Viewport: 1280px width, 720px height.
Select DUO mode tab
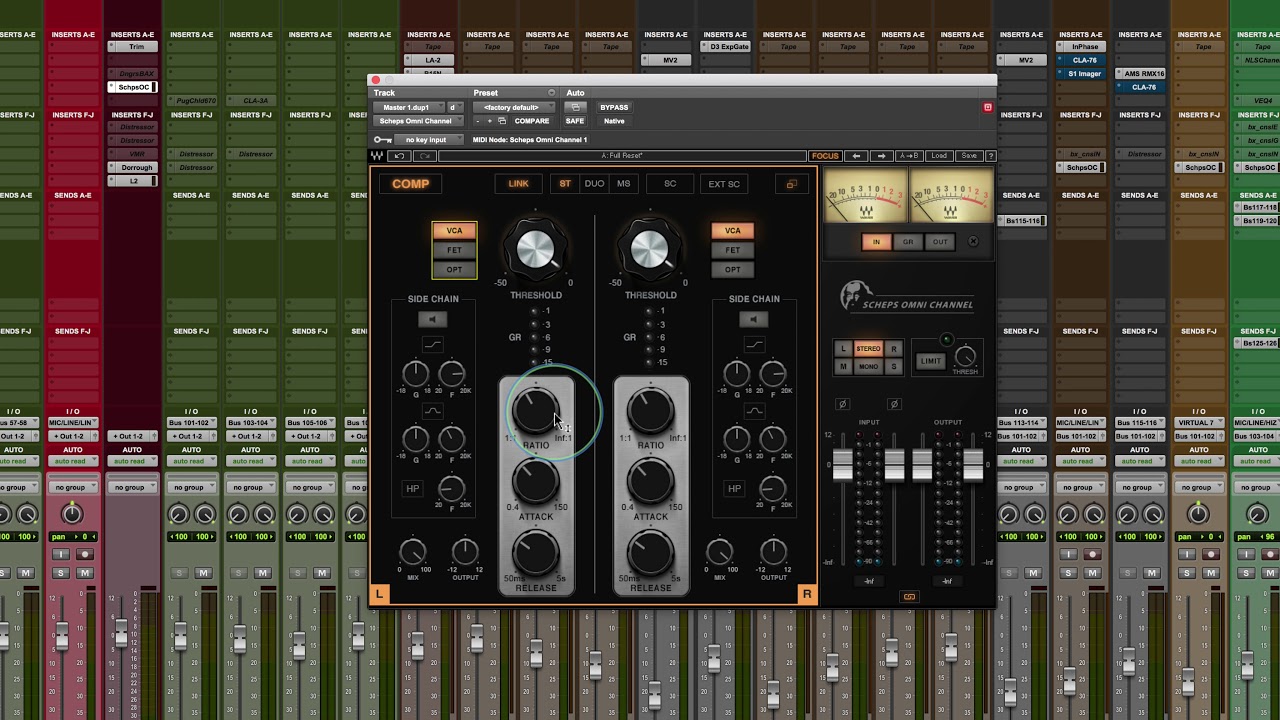click(x=594, y=184)
